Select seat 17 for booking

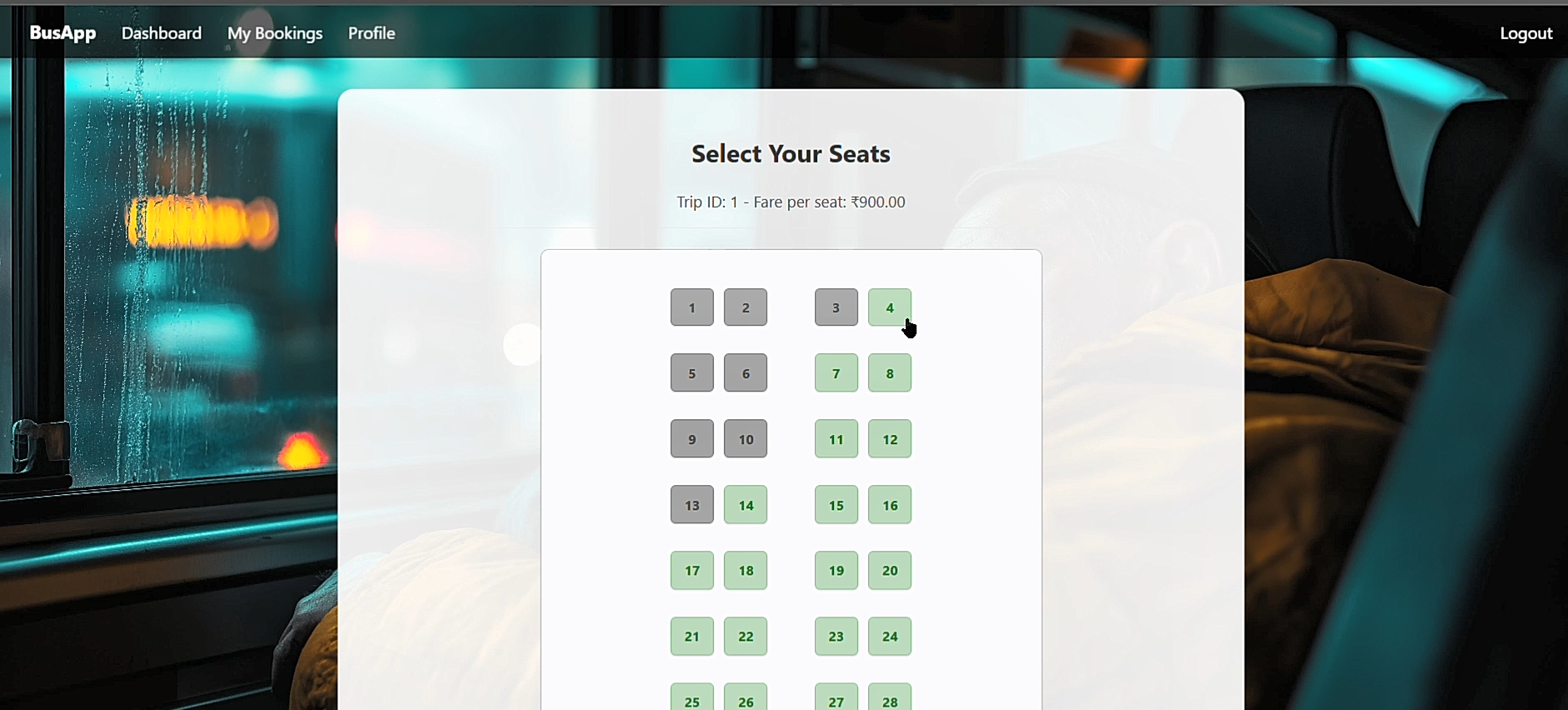691,570
